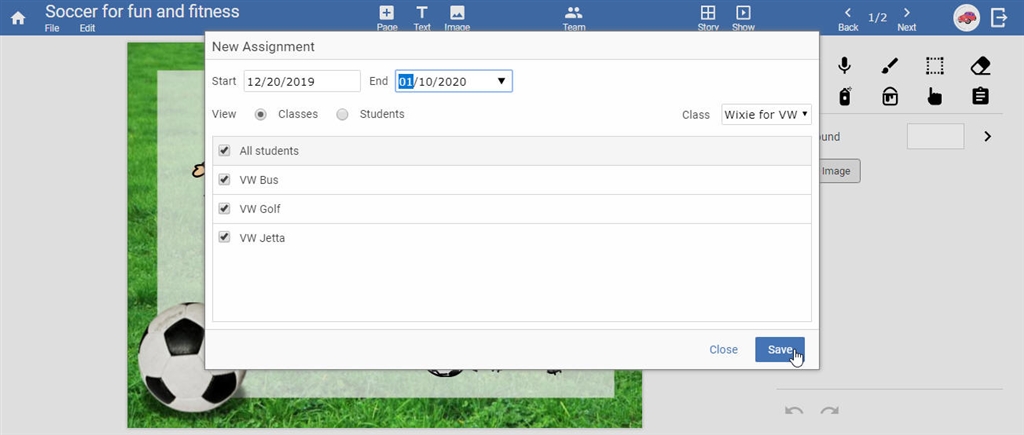The image size is (1024, 435).
Task: Open the File menu
Action: tap(52, 28)
